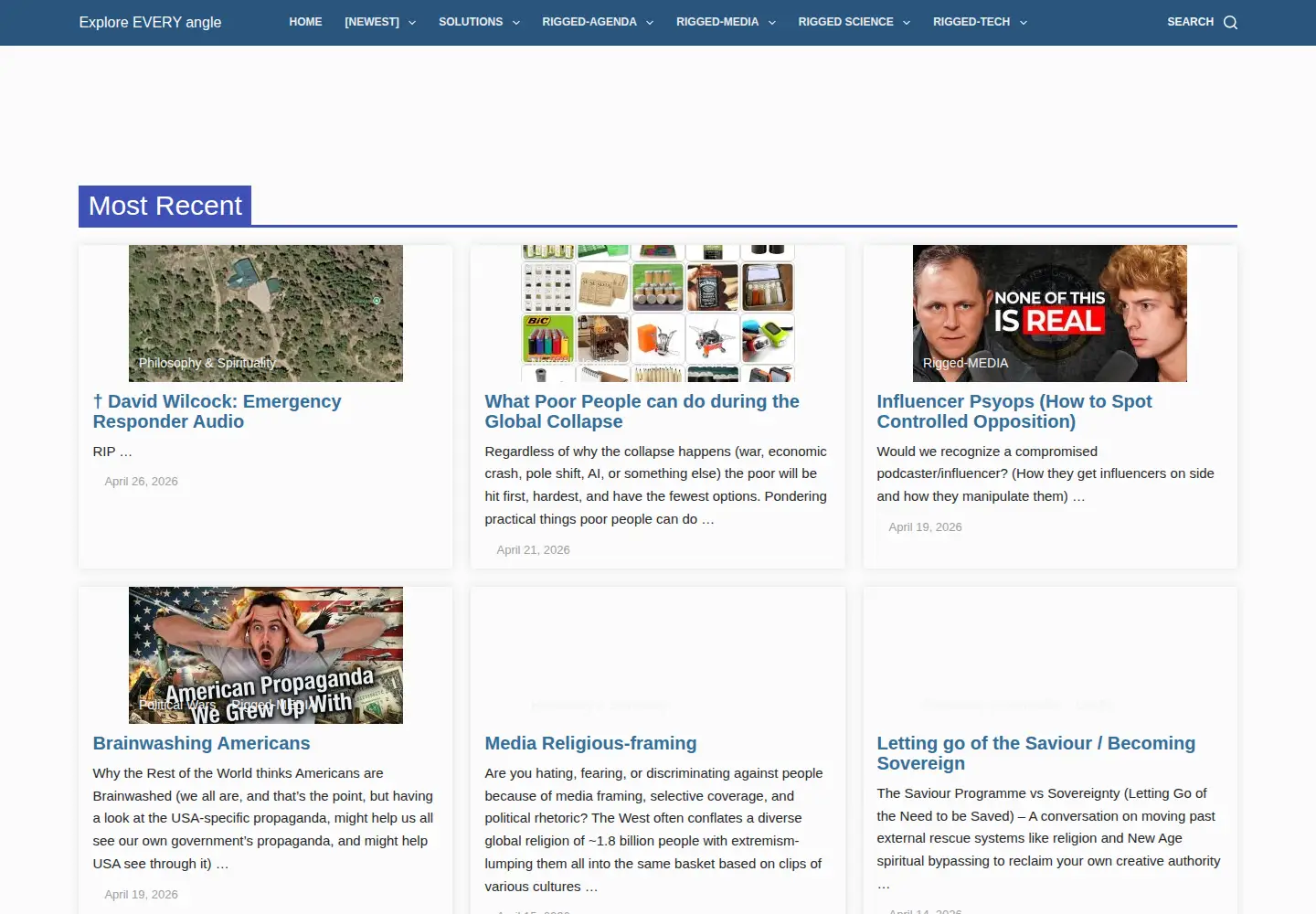The width and height of the screenshot is (1316, 914).
Task: Open the Brainwashing Americans article title
Action: click(x=201, y=743)
